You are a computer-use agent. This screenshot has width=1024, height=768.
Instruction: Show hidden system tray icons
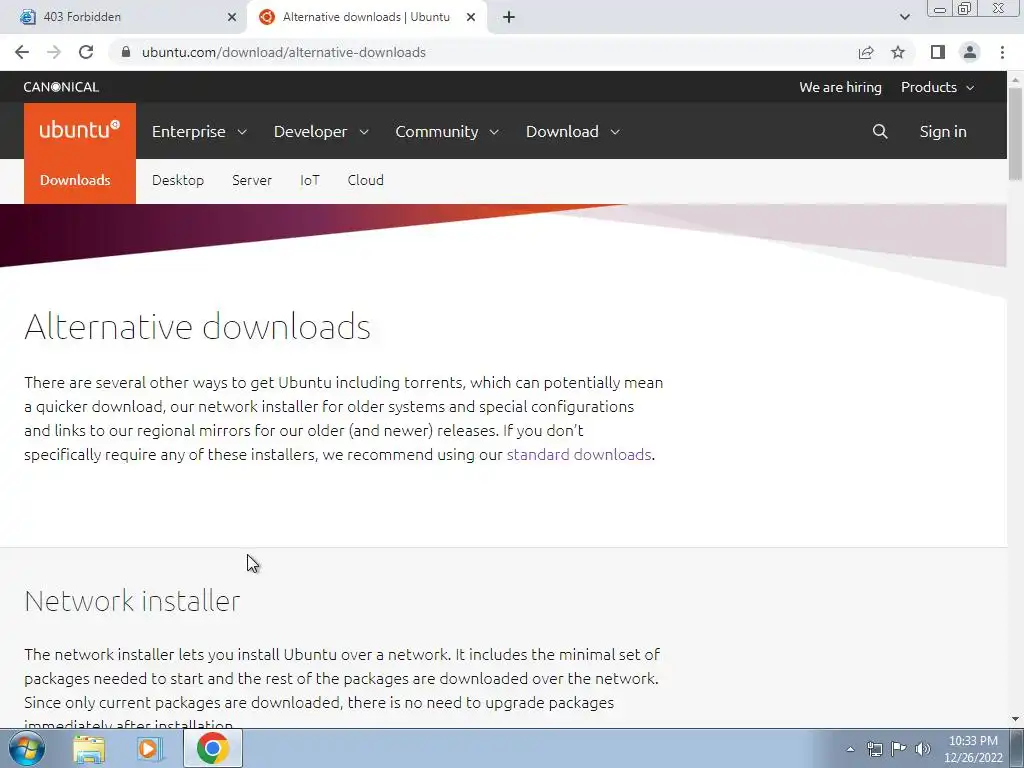850,749
